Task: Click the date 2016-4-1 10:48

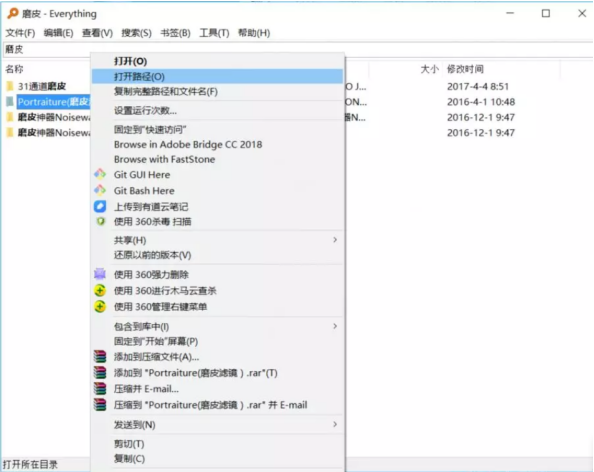Action: tap(481, 102)
